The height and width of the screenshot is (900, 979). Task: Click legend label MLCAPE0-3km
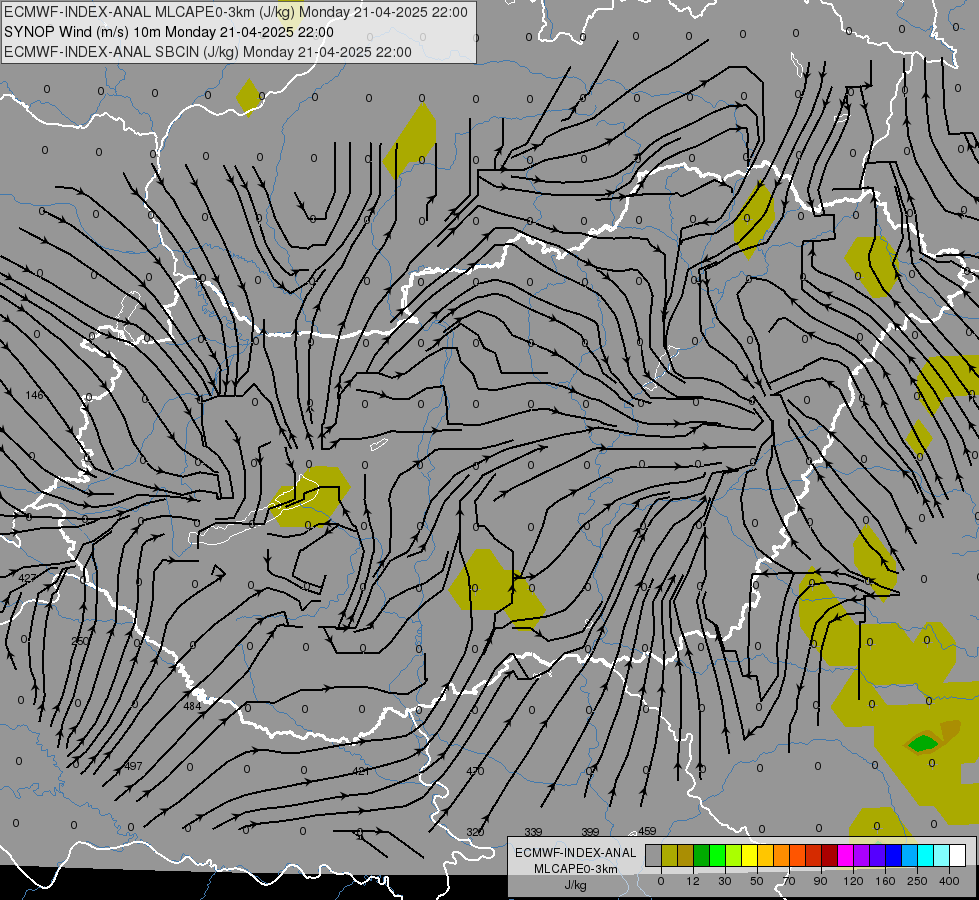click(576, 869)
